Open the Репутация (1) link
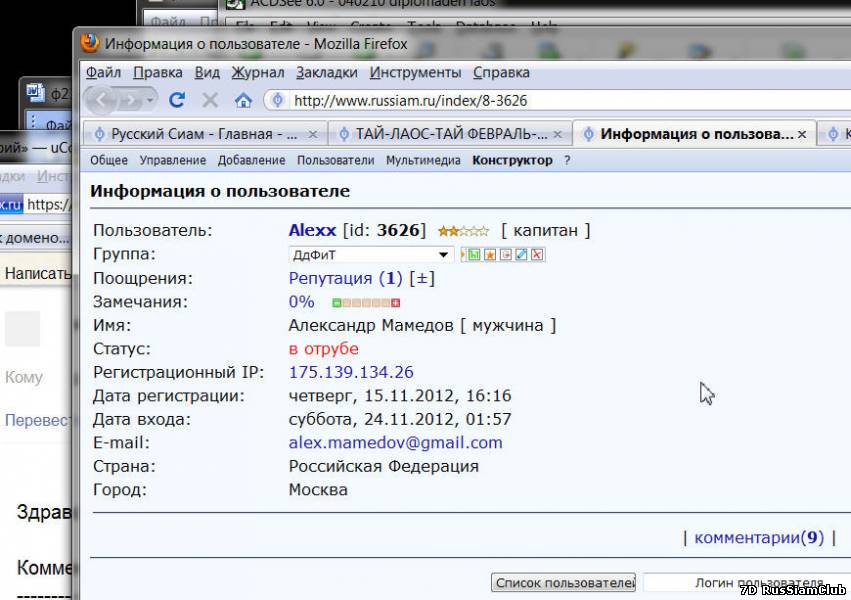Screen dimensions: 851x600 (345, 278)
